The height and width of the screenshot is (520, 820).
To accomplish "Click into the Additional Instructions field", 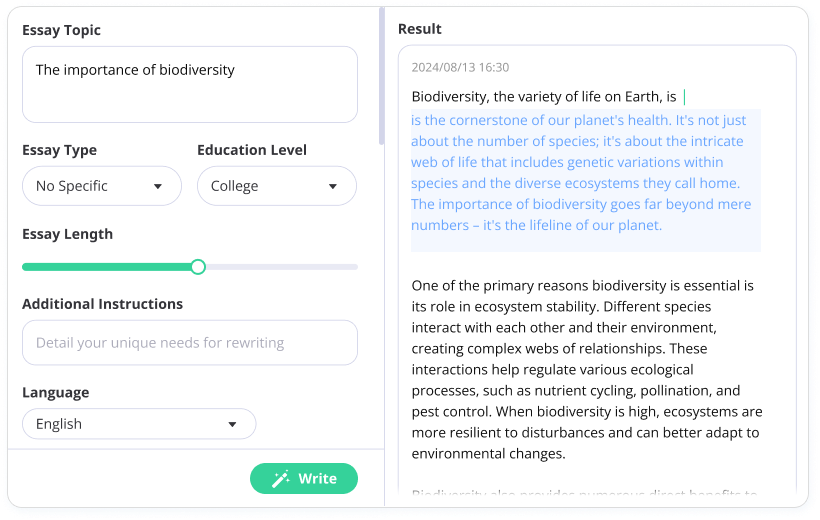I will pyautogui.click(x=189, y=343).
